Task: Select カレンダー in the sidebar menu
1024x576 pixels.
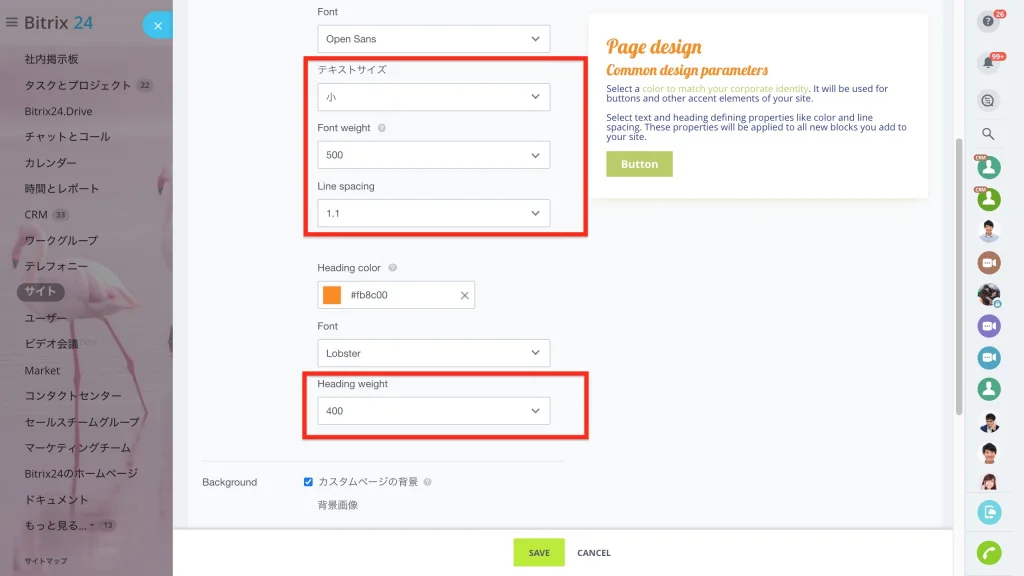Action: click(50, 163)
